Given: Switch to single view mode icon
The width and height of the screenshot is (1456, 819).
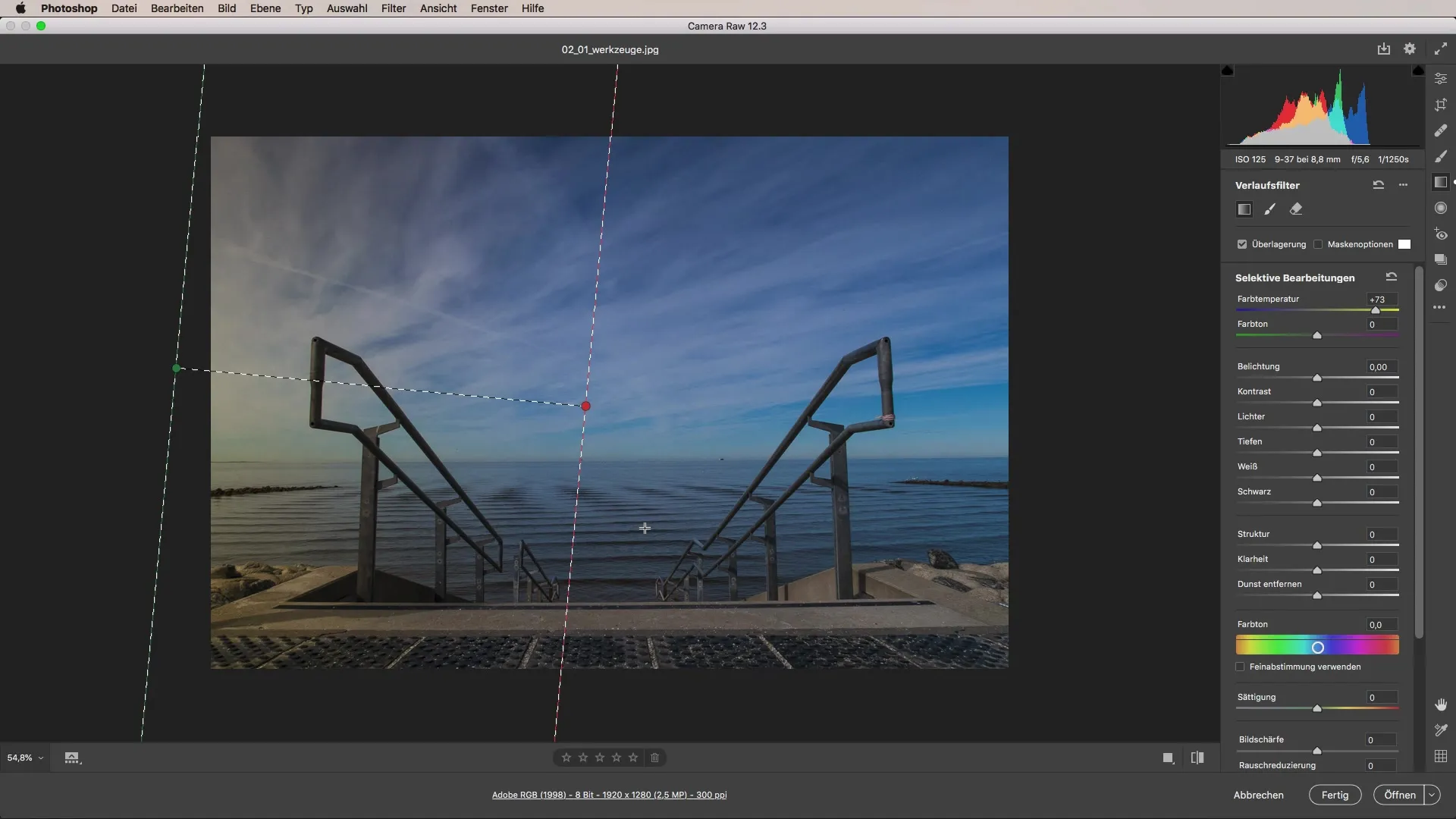Looking at the screenshot, I should click(x=1169, y=758).
